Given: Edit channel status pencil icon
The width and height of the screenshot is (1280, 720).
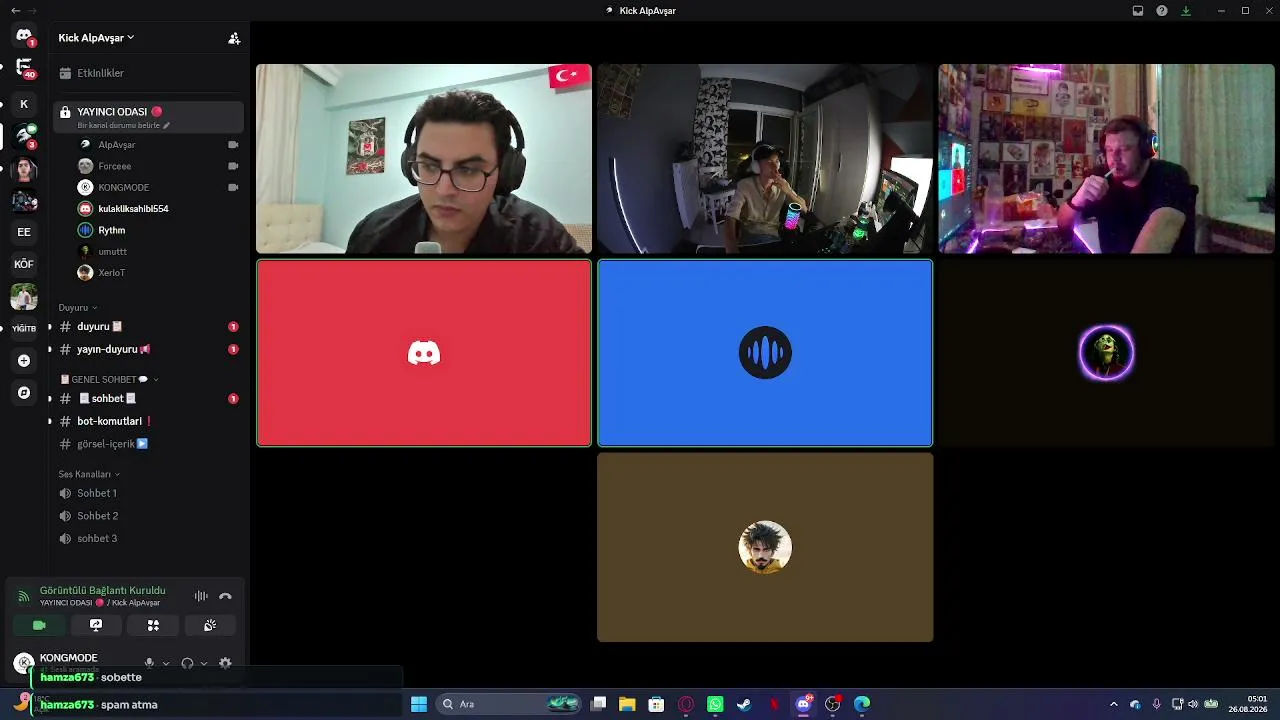Looking at the screenshot, I should coord(166,126).
